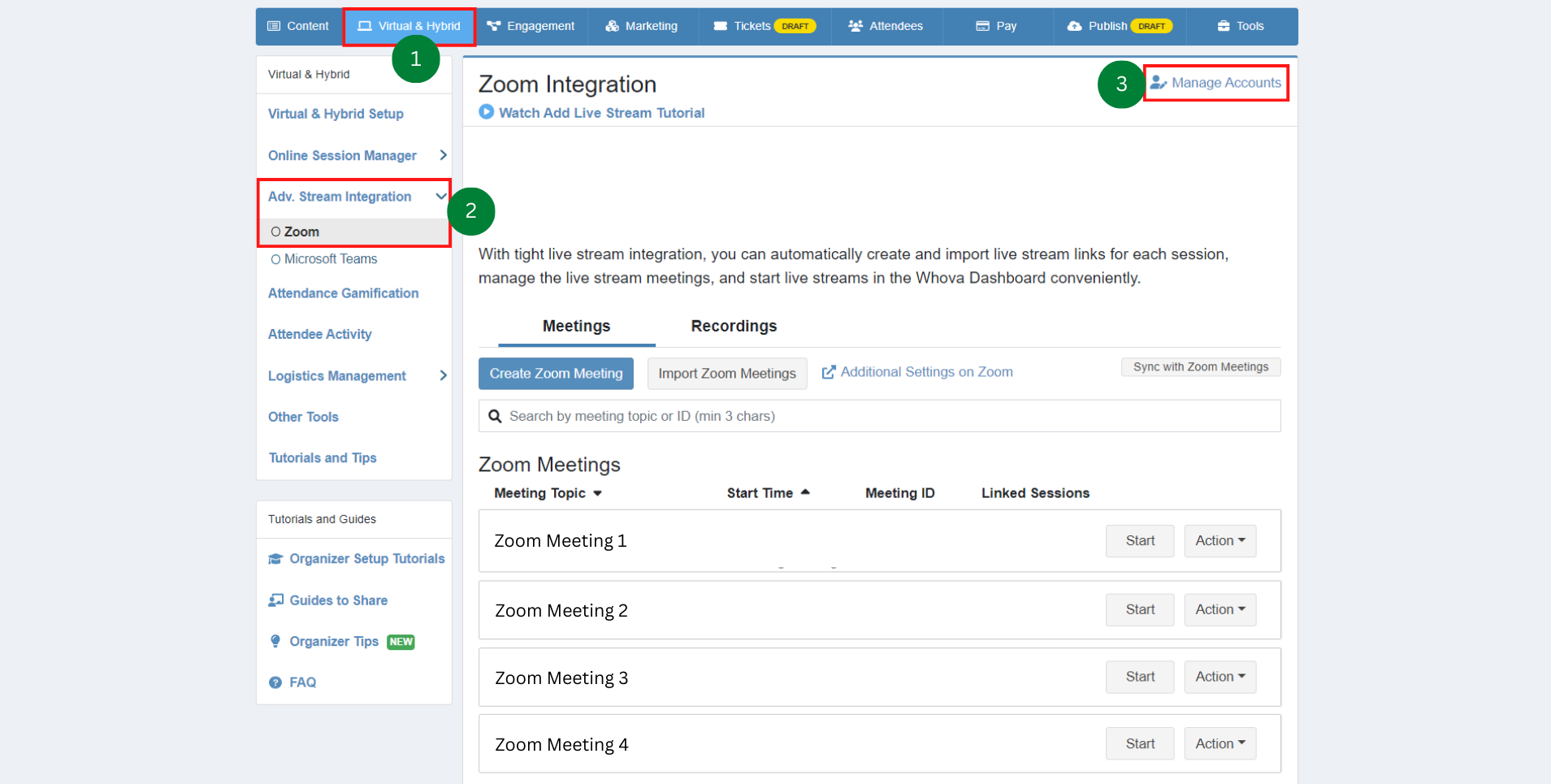Collapse the Adv. Stream Integration section
Screen dimensions: 1551x784
(441, 196)
